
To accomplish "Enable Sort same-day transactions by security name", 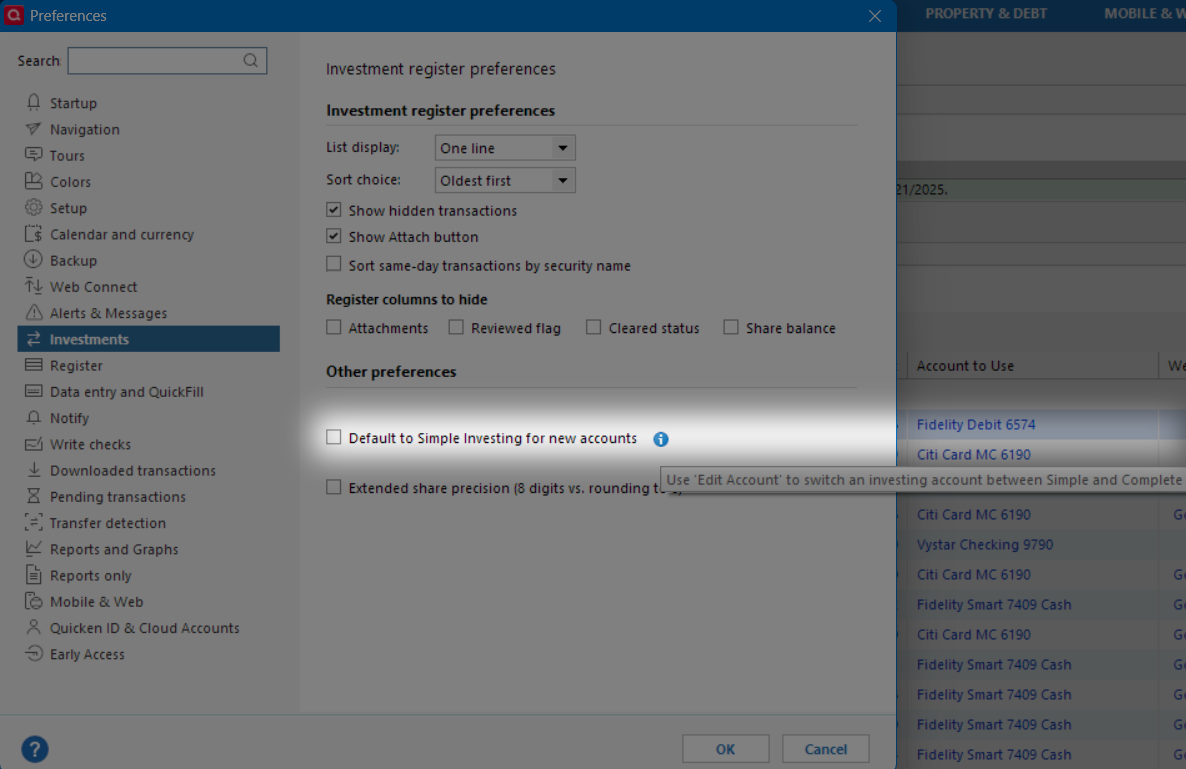I will 334,264.
